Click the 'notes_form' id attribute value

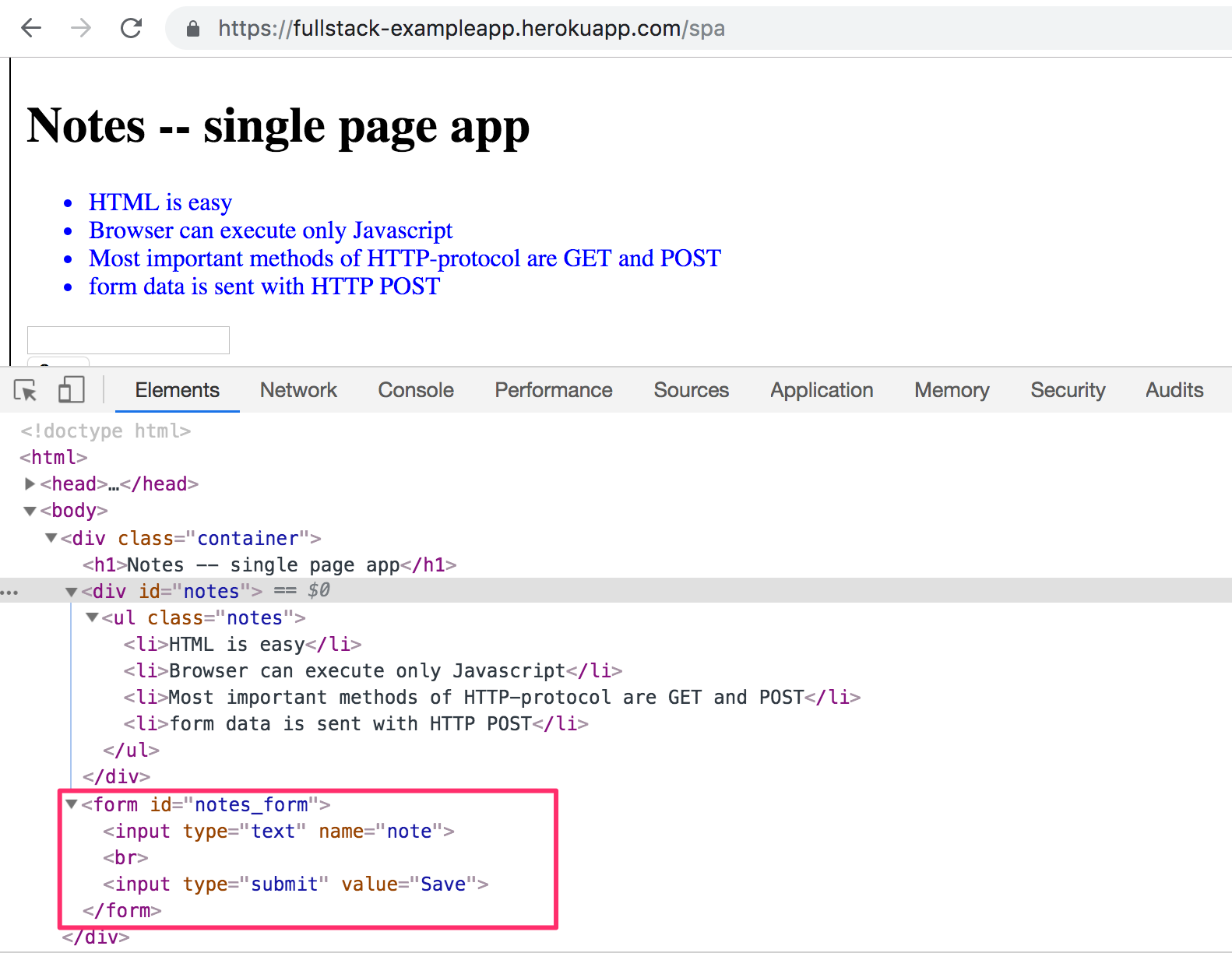(252, 805)
